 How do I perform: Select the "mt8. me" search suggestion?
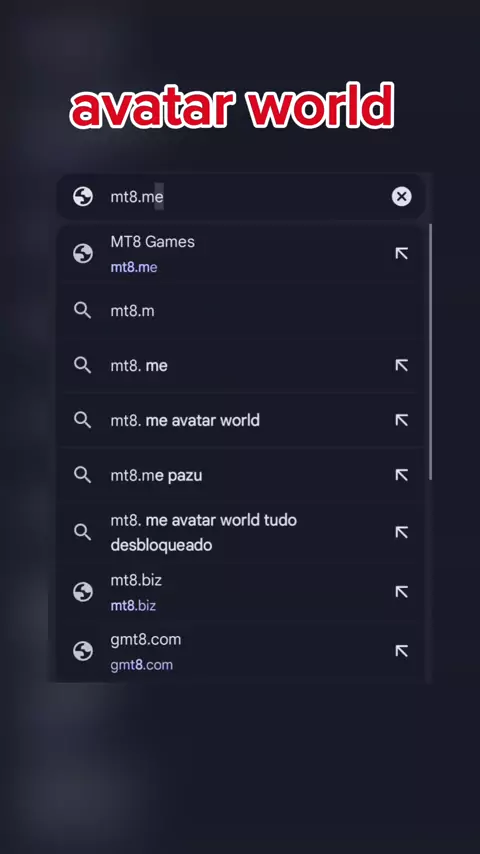[x=240, y=365]
